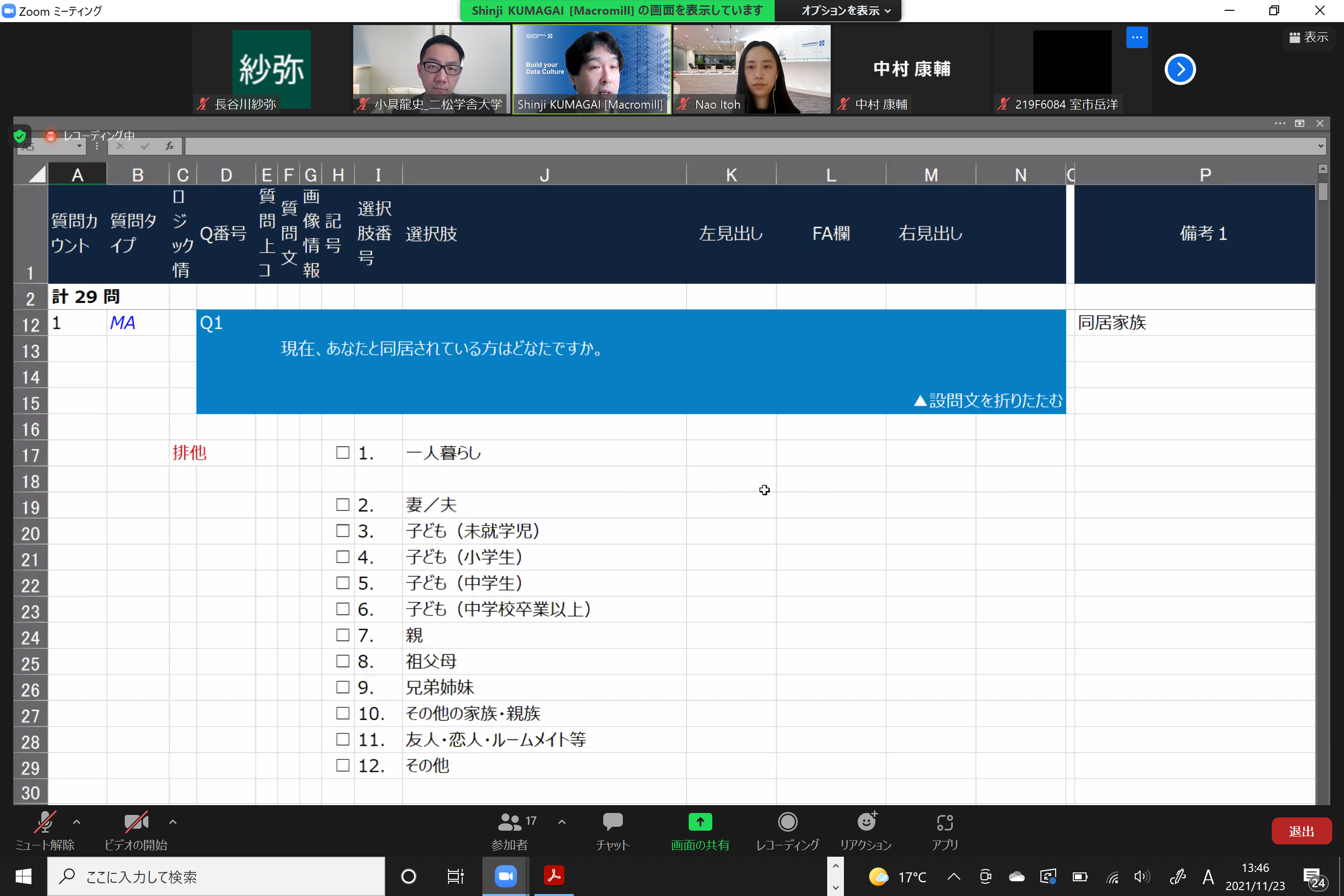The height and width of the screenshot is (896, 1344).
Task: Open the 表示 view menu
Action: point(1309,37)
